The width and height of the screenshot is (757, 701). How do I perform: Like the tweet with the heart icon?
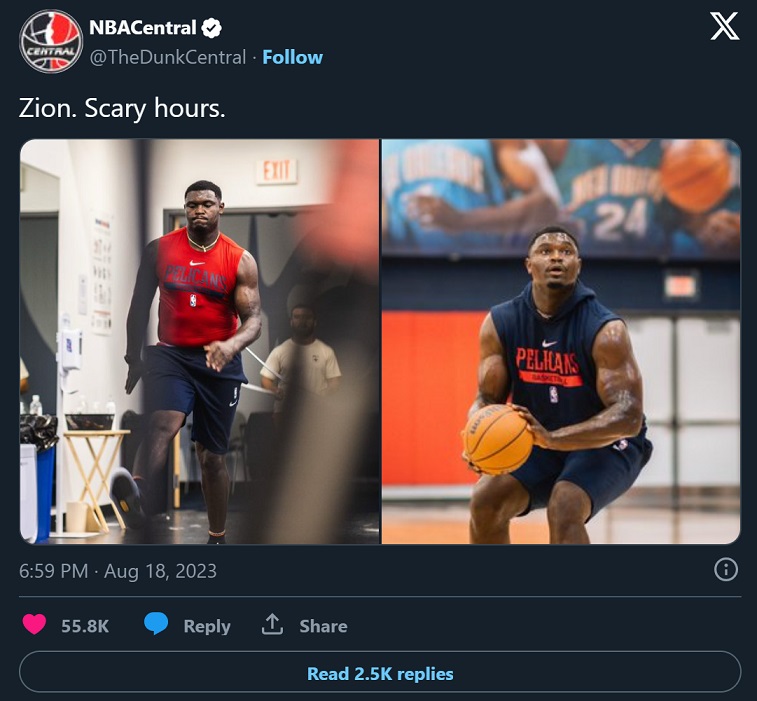[35, 625]
